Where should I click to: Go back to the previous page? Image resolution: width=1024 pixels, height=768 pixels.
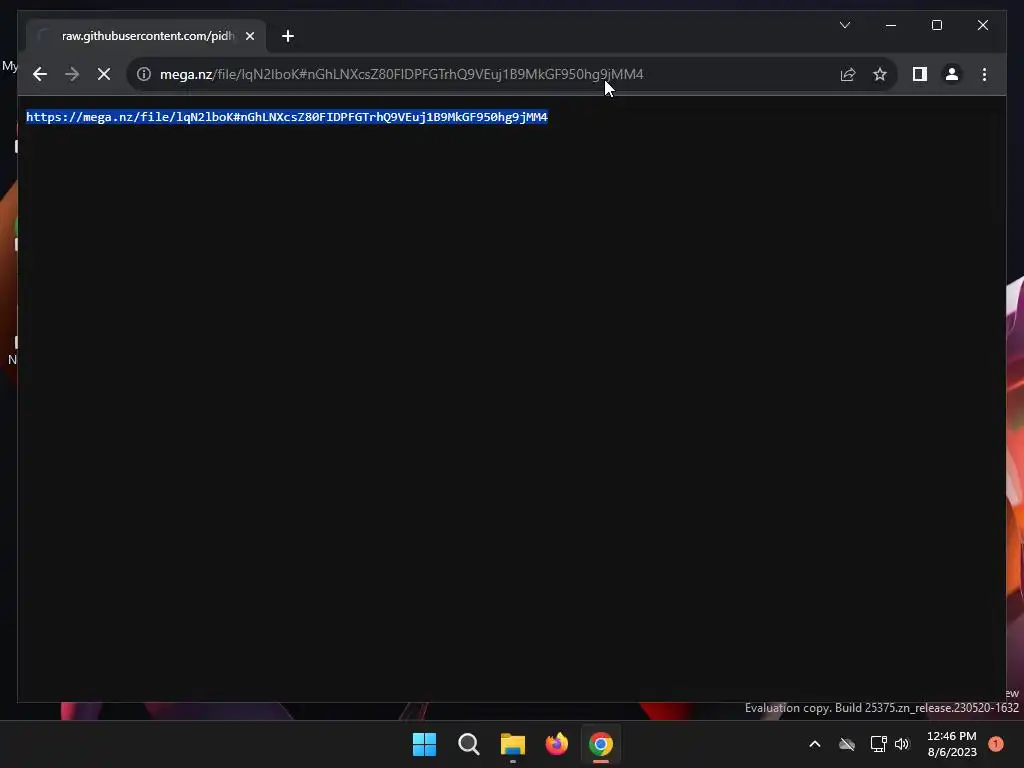pos(40,74)
